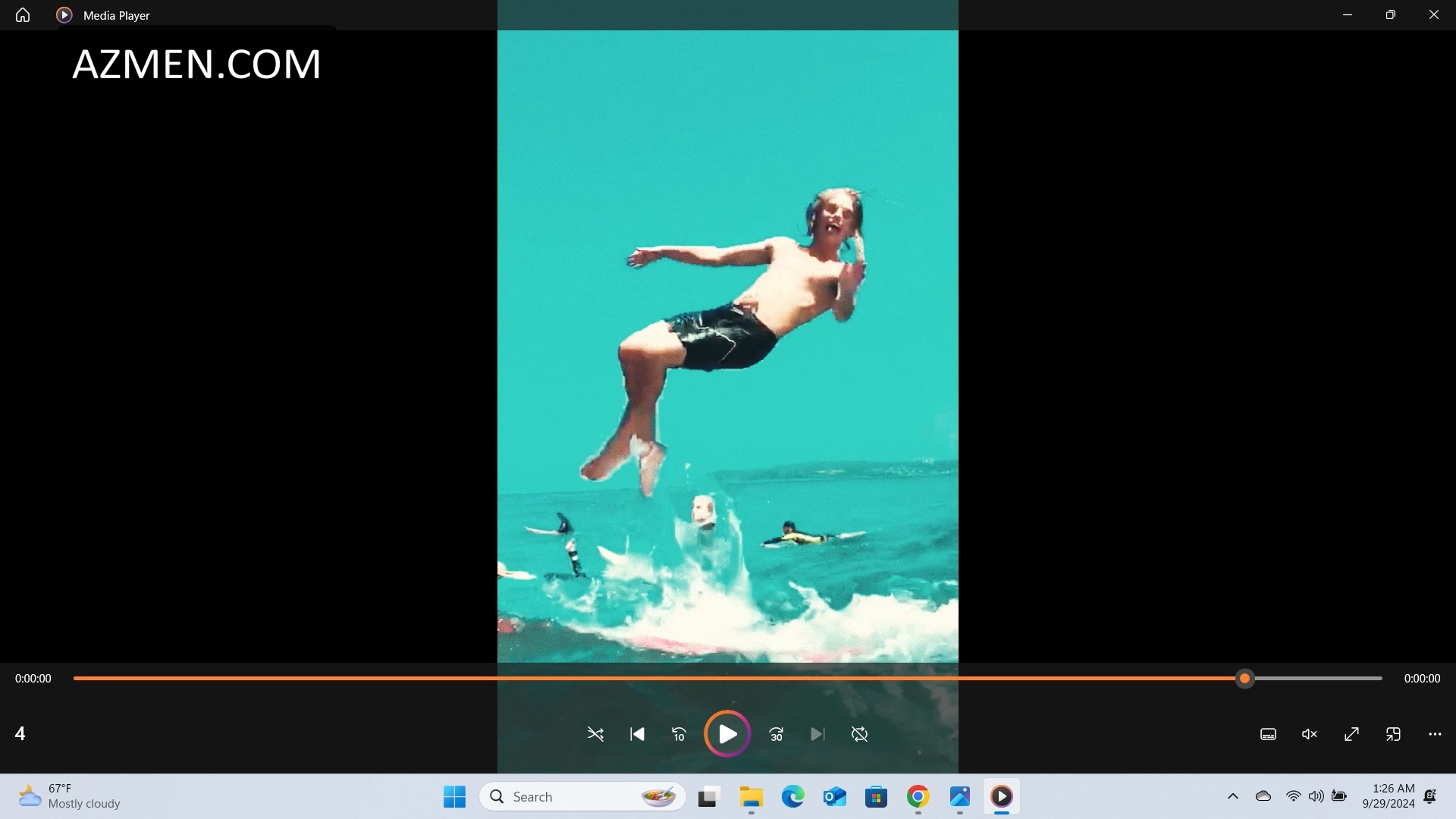This screenshot has height=819, width=1456.
Task: Toggle shuffle mode
Action: [595, 734]
